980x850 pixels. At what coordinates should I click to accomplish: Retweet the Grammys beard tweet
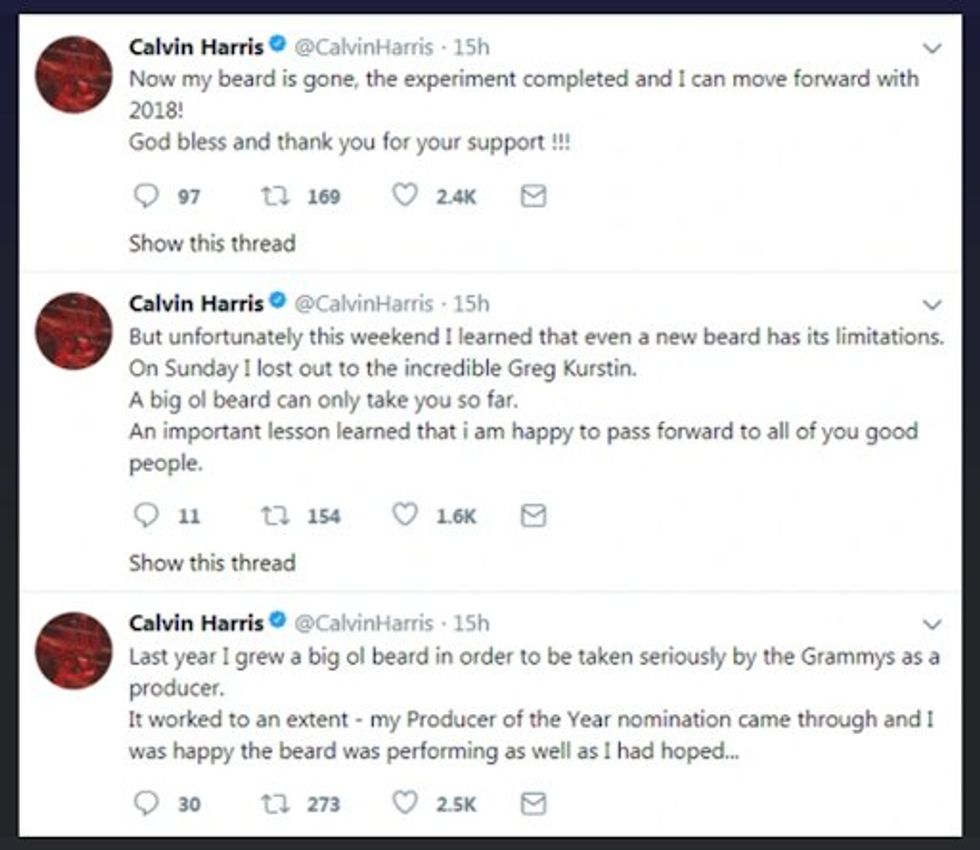pyautogui.click(x=270, y=803)
